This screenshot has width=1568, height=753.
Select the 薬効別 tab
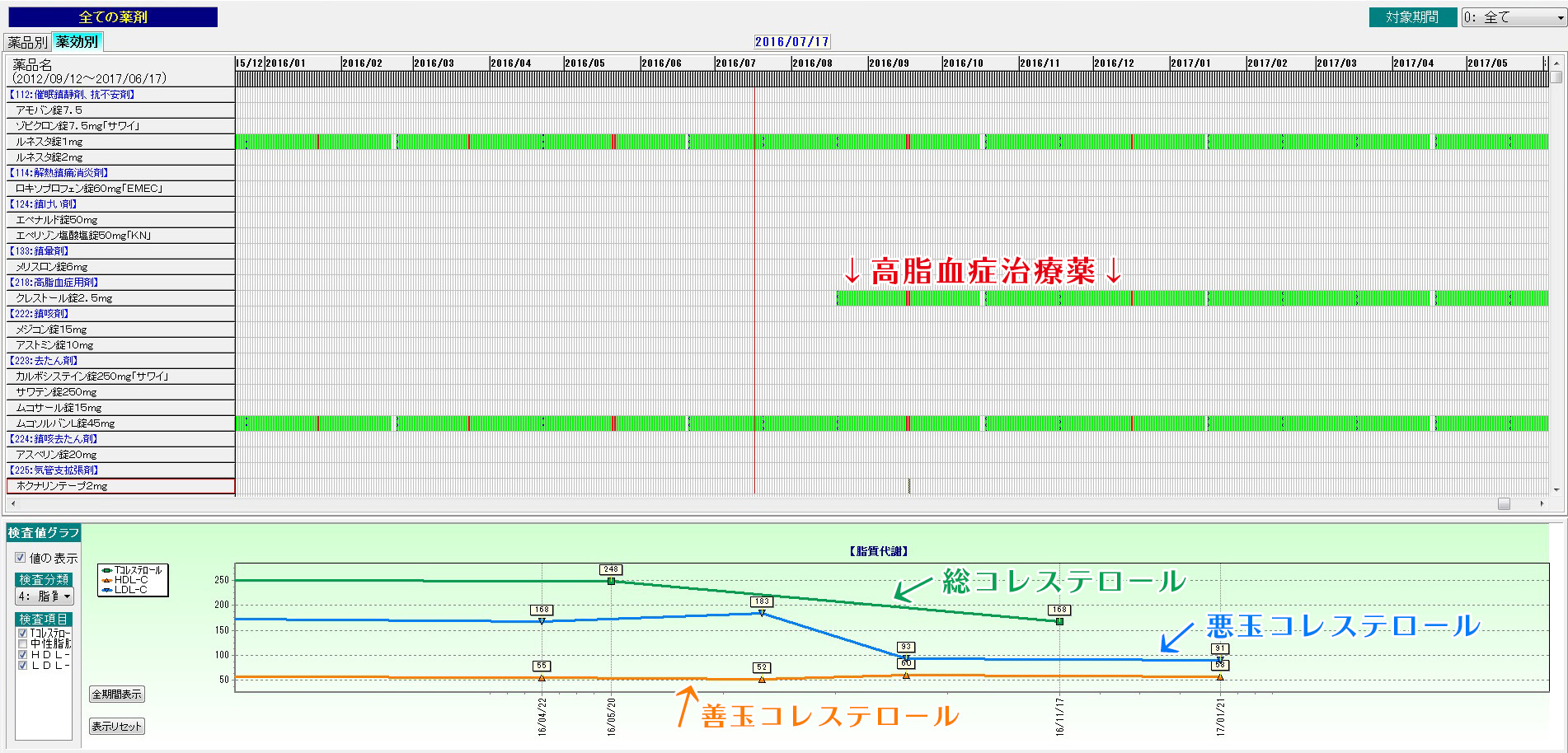coord(77,41)
